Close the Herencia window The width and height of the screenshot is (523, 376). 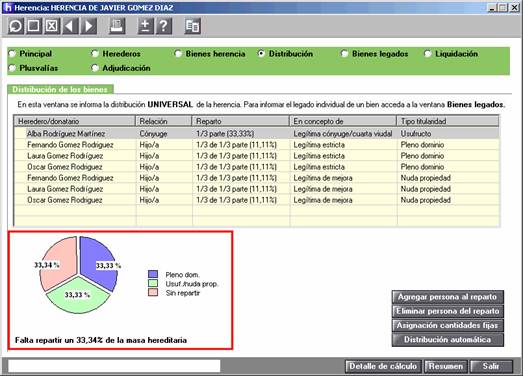(514, 7)
